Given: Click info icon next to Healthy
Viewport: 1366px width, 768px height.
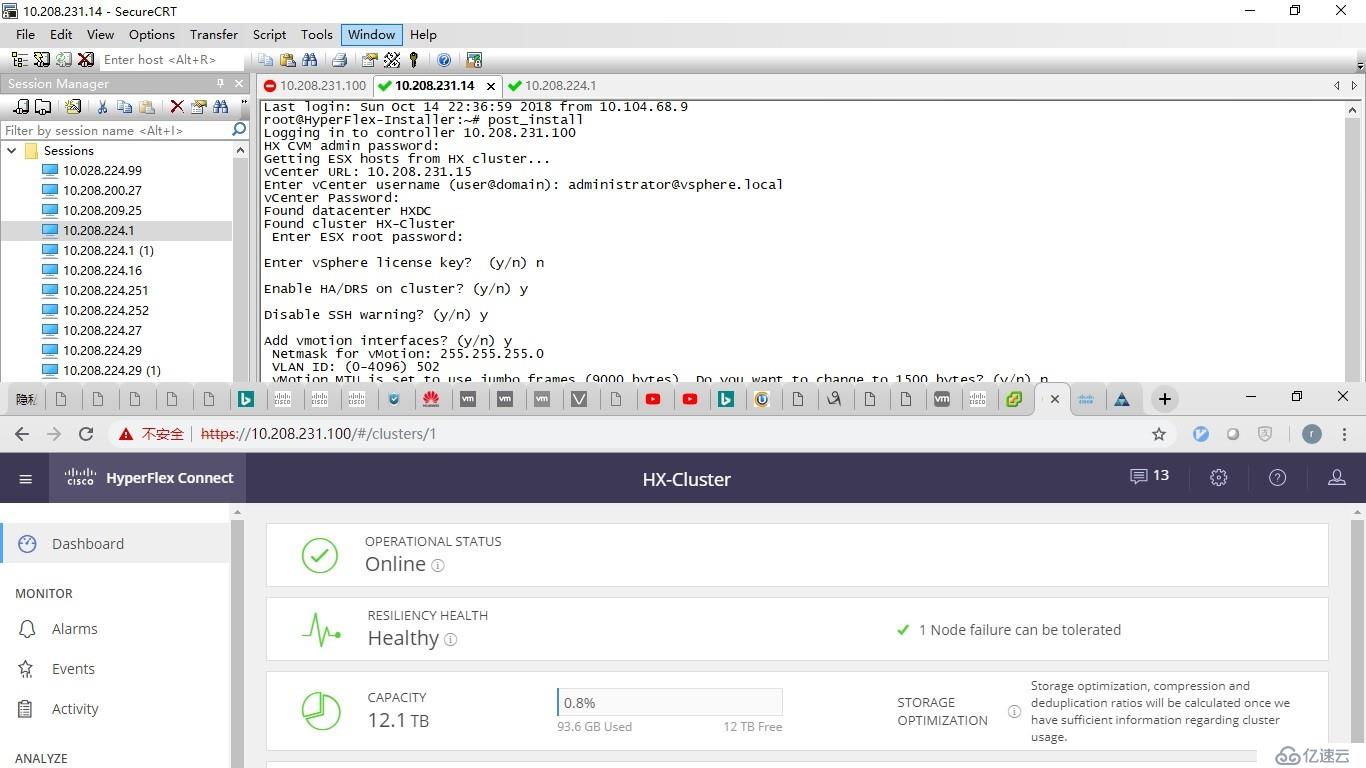Looking at the screenshot, I should point(450,639).
